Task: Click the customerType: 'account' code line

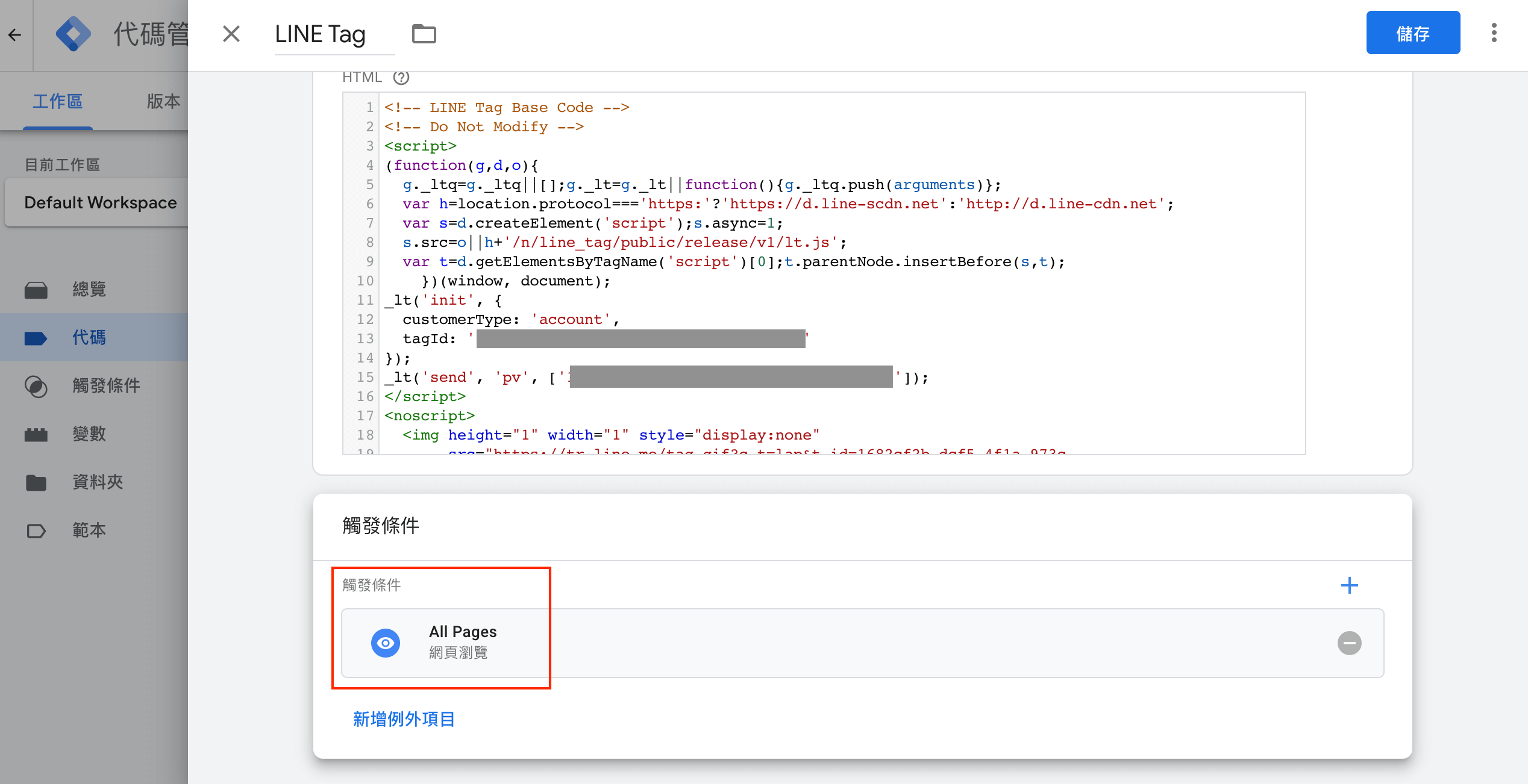Action: 511,320
